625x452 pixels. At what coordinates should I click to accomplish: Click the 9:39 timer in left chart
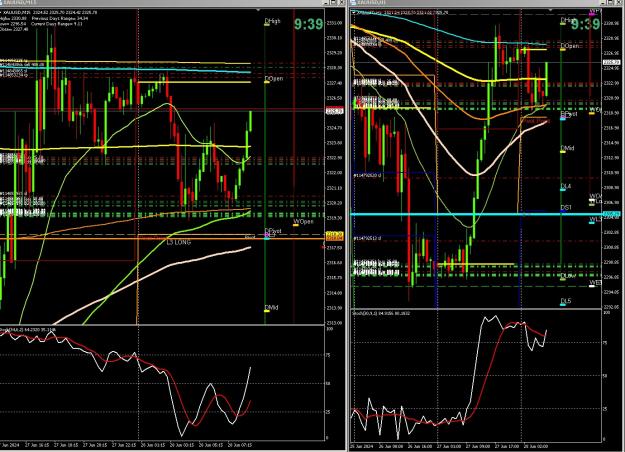[x=309, y=24]
